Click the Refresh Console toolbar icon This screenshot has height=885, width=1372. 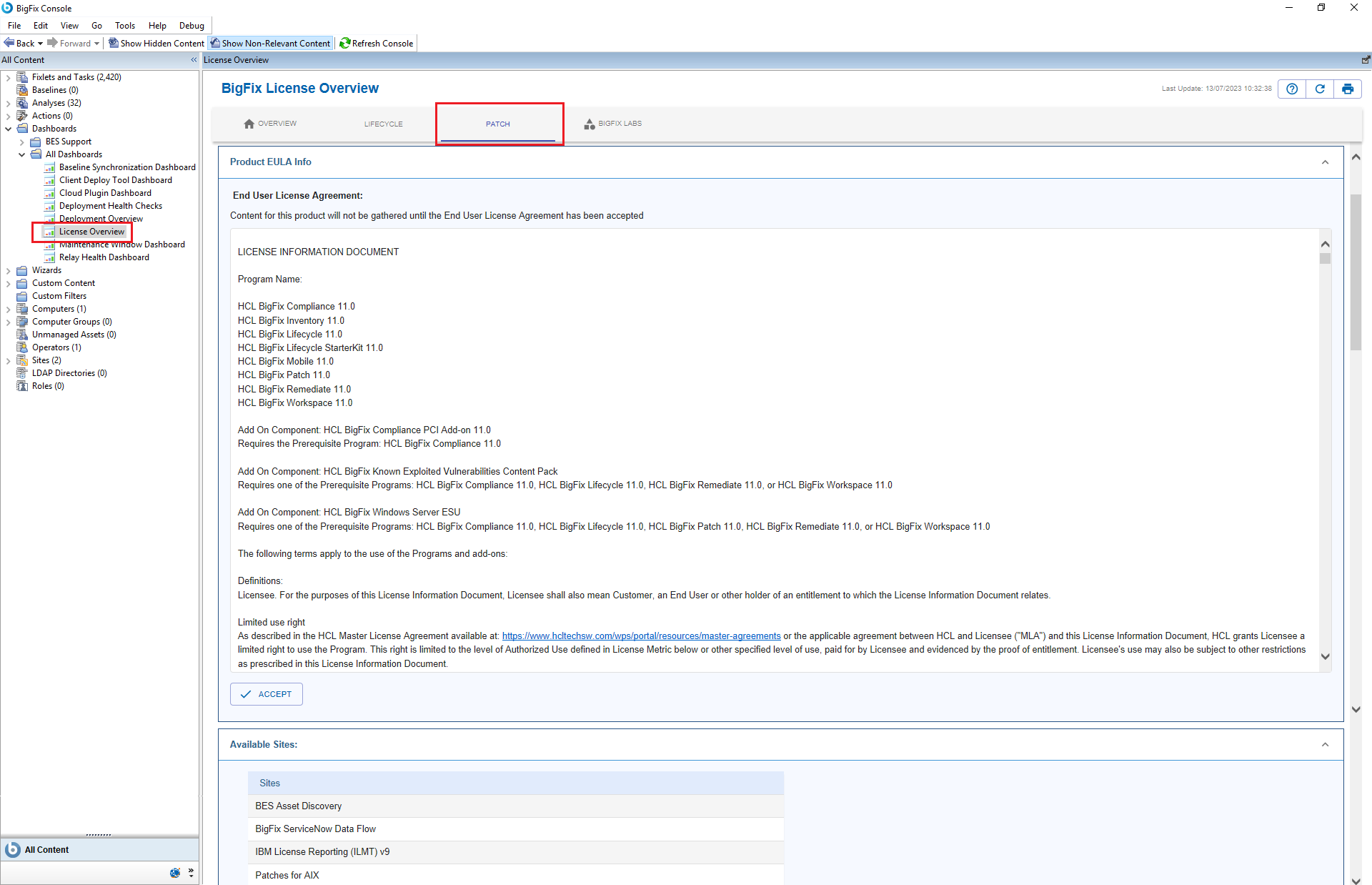point(345,44)
